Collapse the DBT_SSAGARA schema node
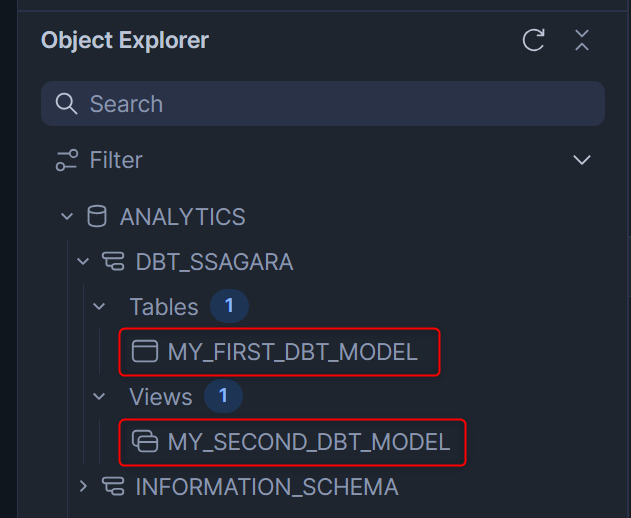631x518 pixels. pyautogui.click(x=83, y=262)
